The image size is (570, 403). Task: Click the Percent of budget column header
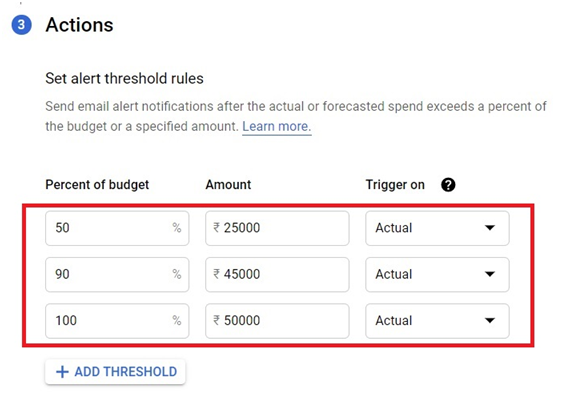97,185
